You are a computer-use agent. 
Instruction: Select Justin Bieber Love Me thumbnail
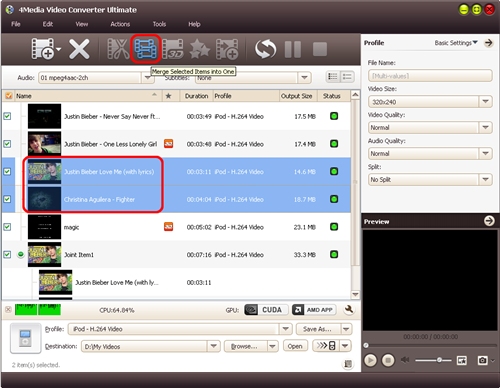click(x=44, y=171)
